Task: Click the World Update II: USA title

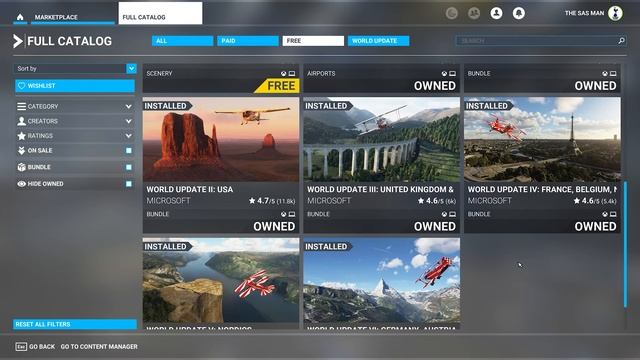Action: pyautogui.click(x=190, y=189)
